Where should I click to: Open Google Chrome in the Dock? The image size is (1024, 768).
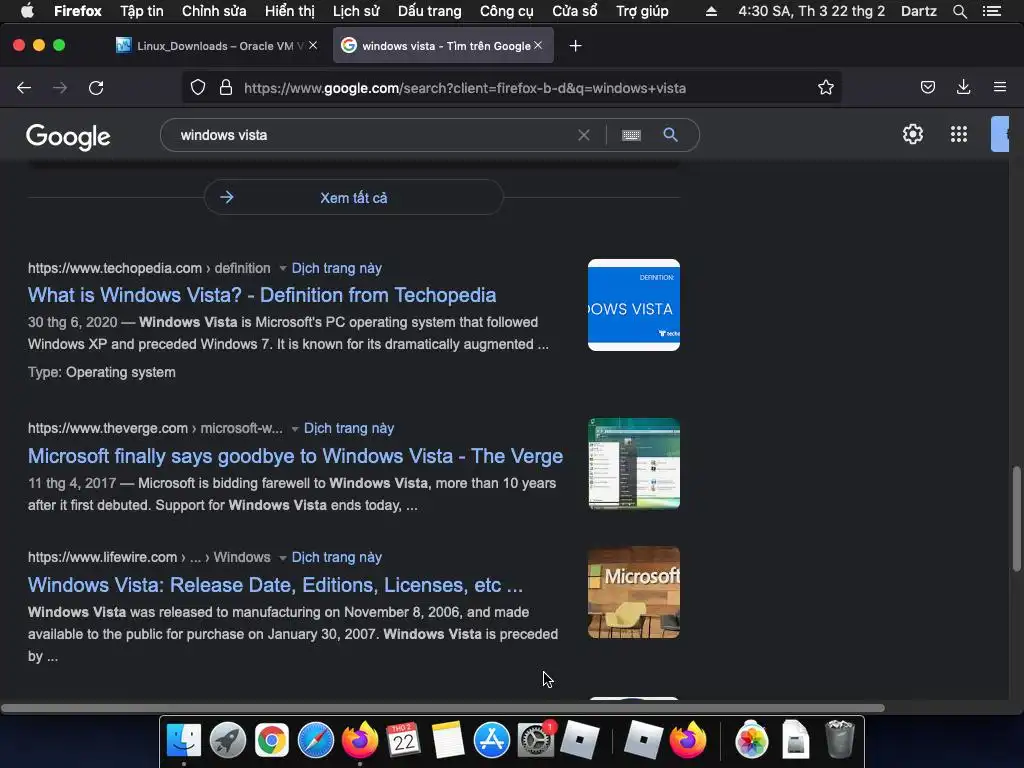(272, 741)
